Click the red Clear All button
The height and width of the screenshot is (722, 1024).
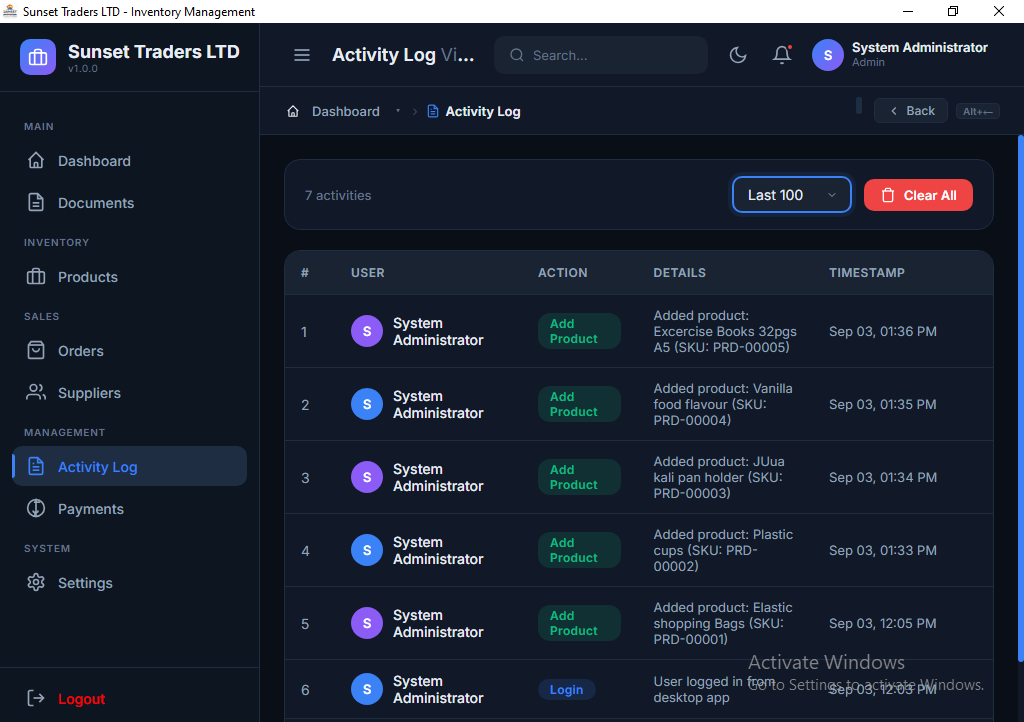(x=918, y=195)
